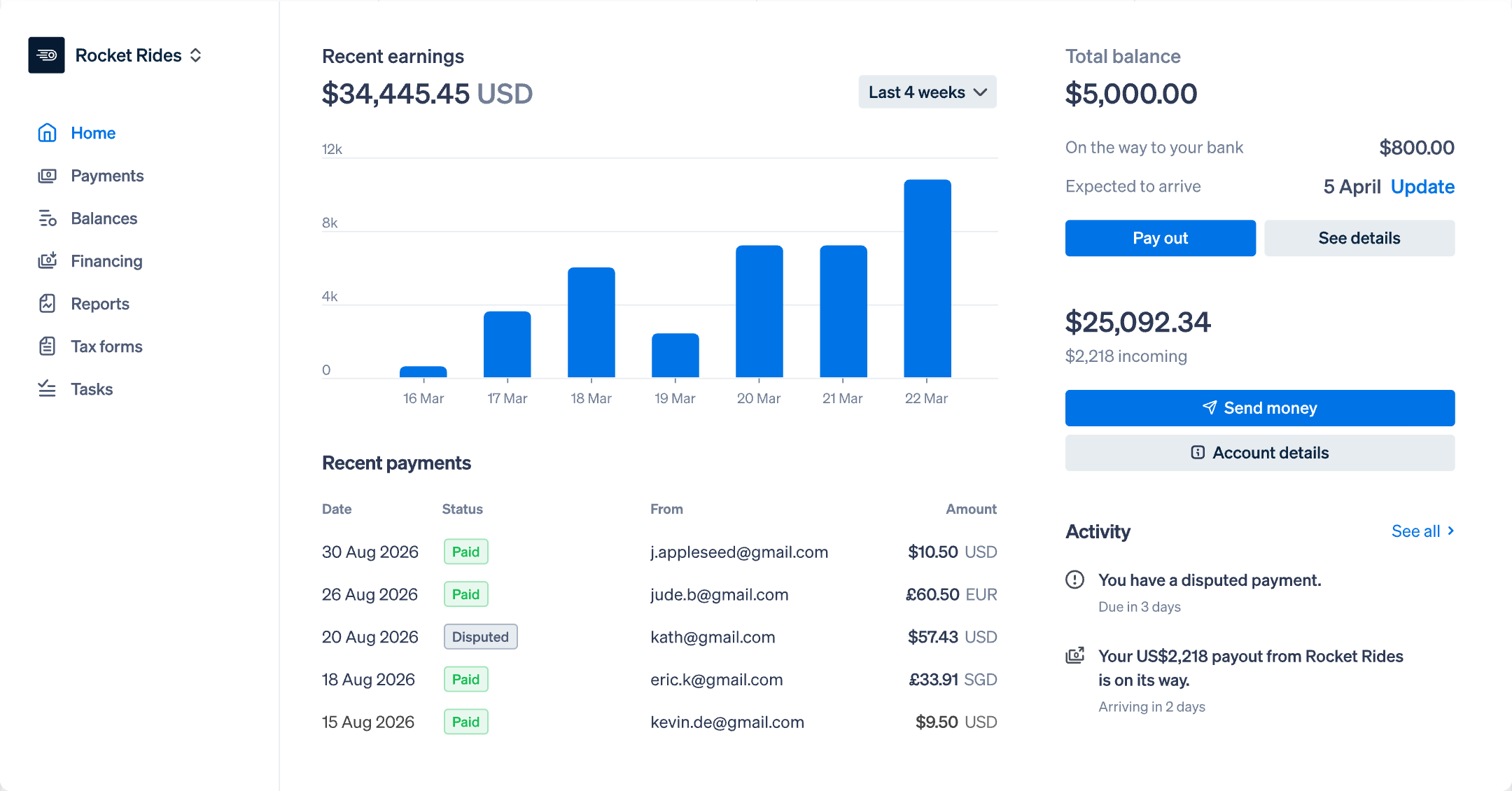The width and height of the screenshot is (1512, 791).
Task: Click kevin.de@gmail.com in payments table
Action: (727, 722)
